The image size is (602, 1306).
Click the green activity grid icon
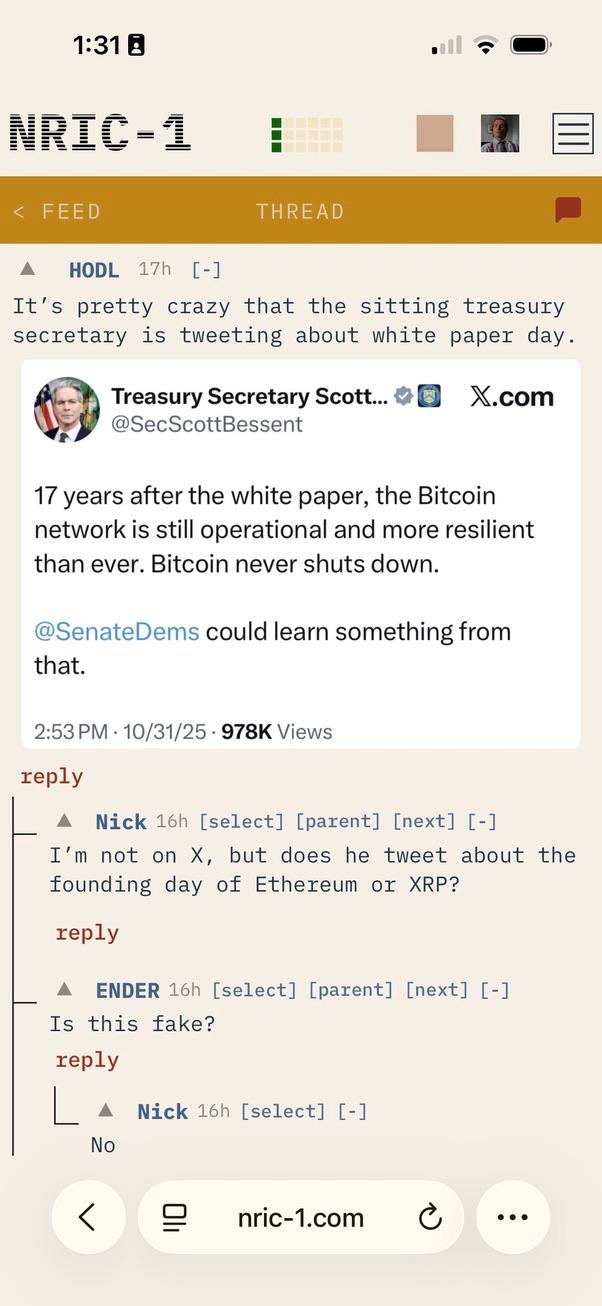coord(307,135)
